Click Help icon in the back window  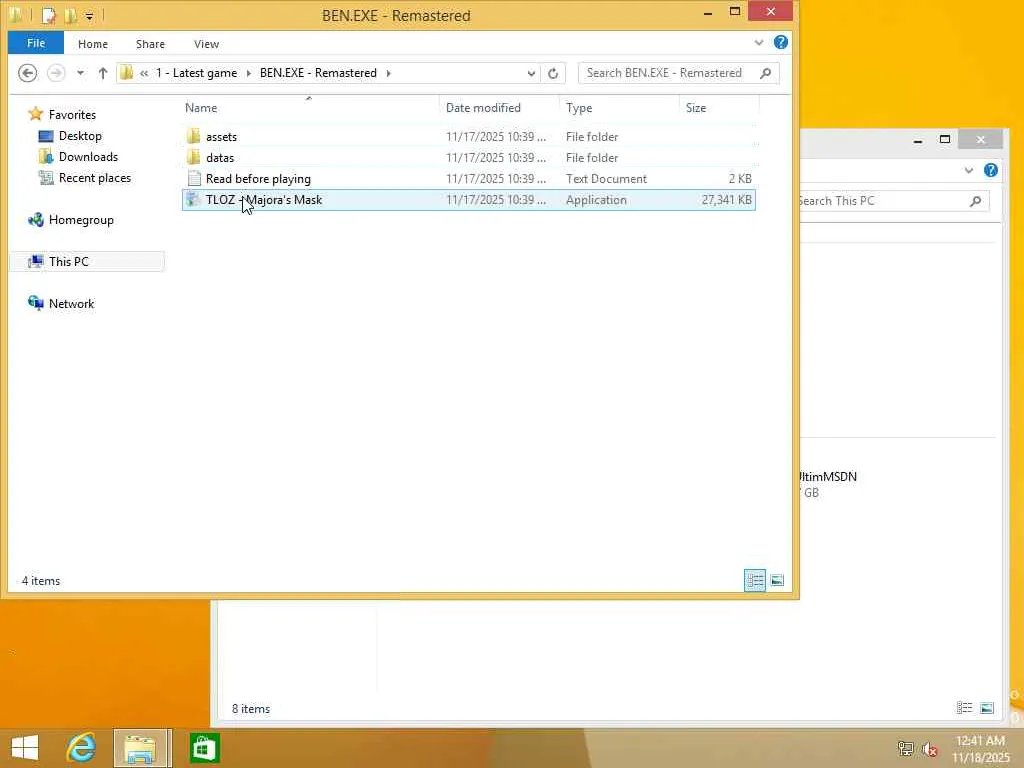pos(991,170)
